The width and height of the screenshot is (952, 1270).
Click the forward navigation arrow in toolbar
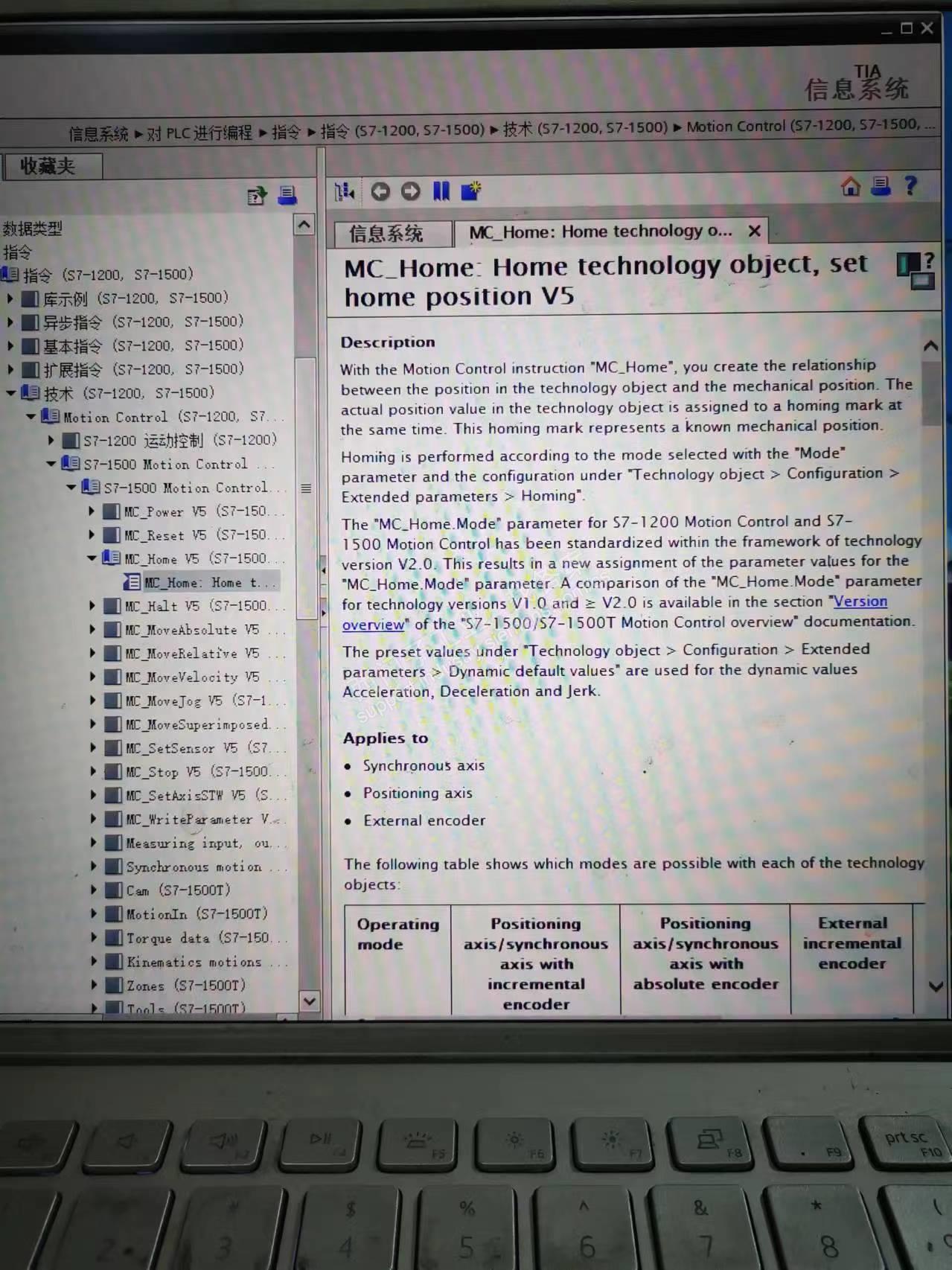pos(411,191)
